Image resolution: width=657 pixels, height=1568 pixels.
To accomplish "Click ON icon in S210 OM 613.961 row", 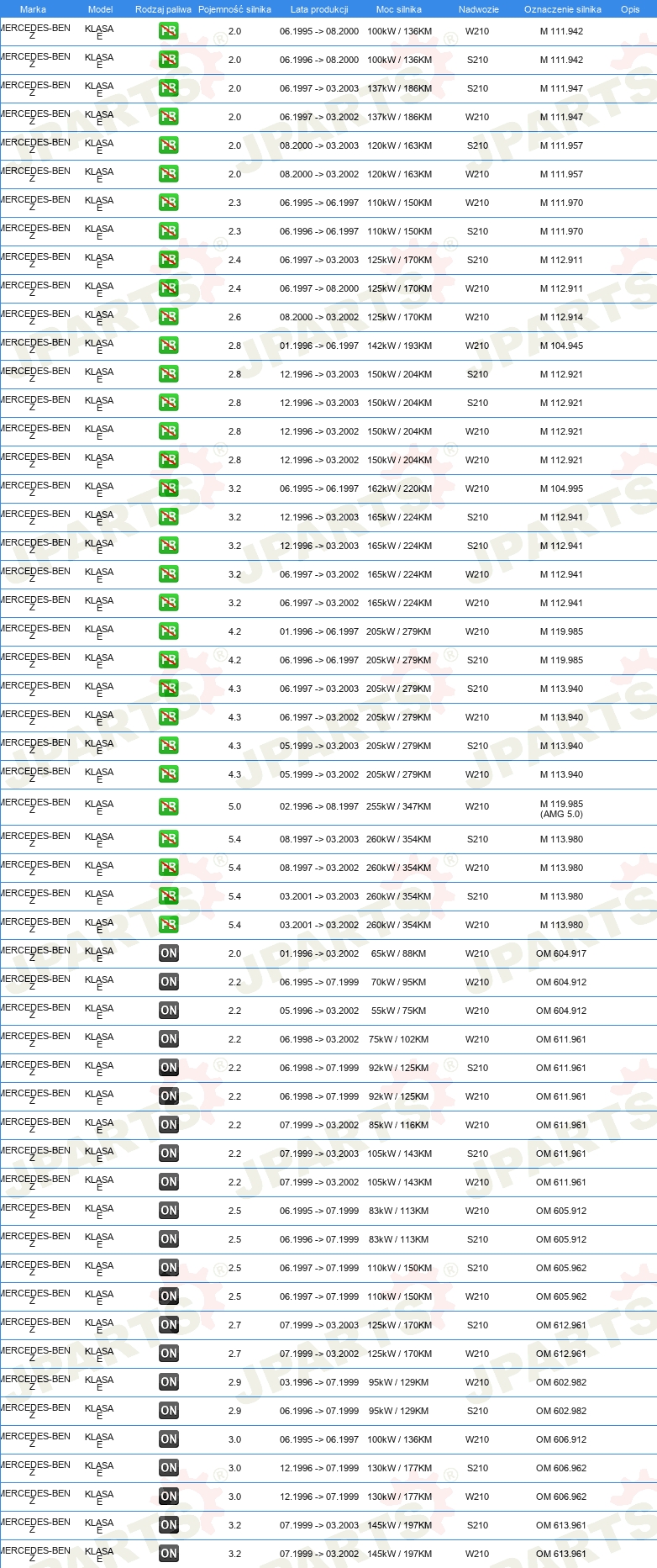I will [x=169, y=1525].
